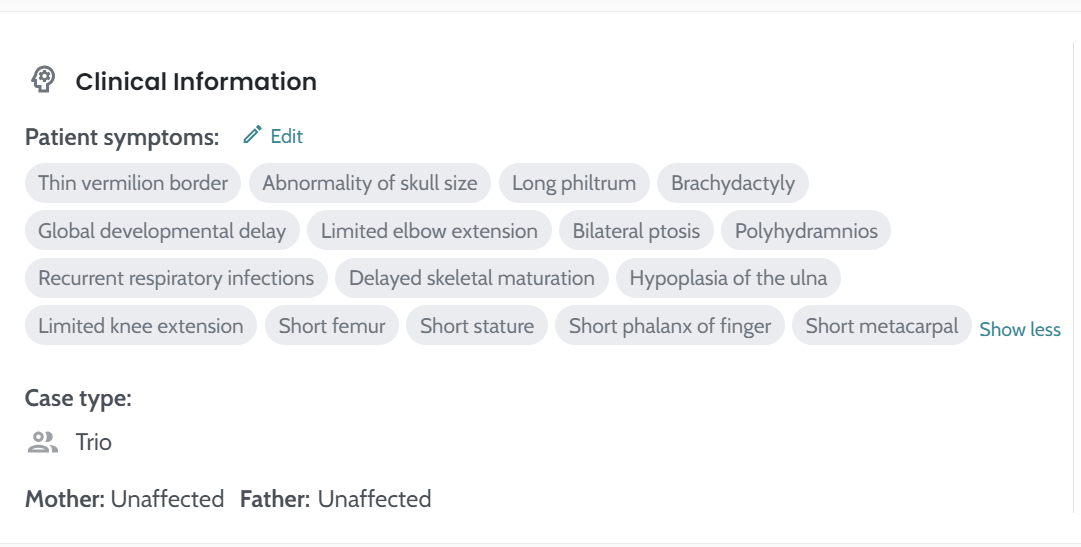Click the Brachydactyly symptom chip
The image size is (1081, 547).
[733, 183]
